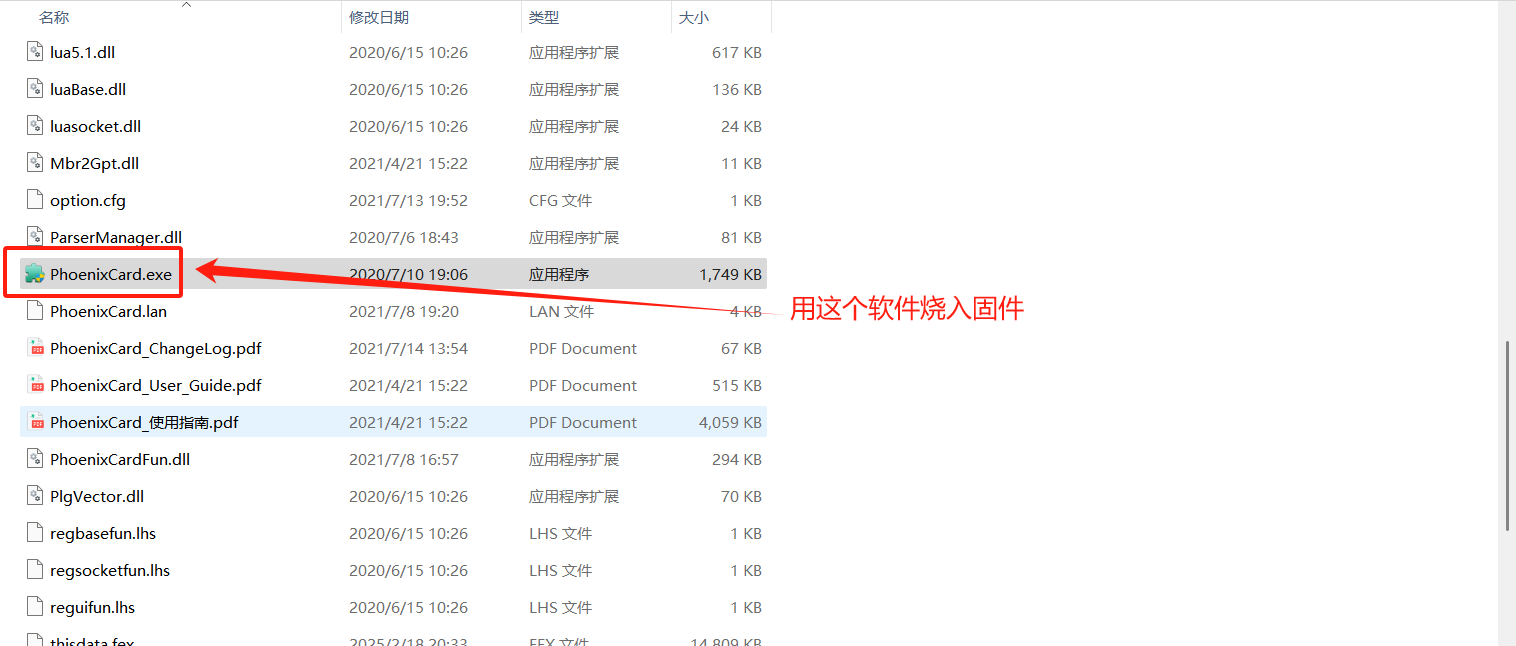Select the file name PhoenixCard_ChangeLog.pdf
The height and width of the screenshot is (646, 1516).
tap(156, 348)
